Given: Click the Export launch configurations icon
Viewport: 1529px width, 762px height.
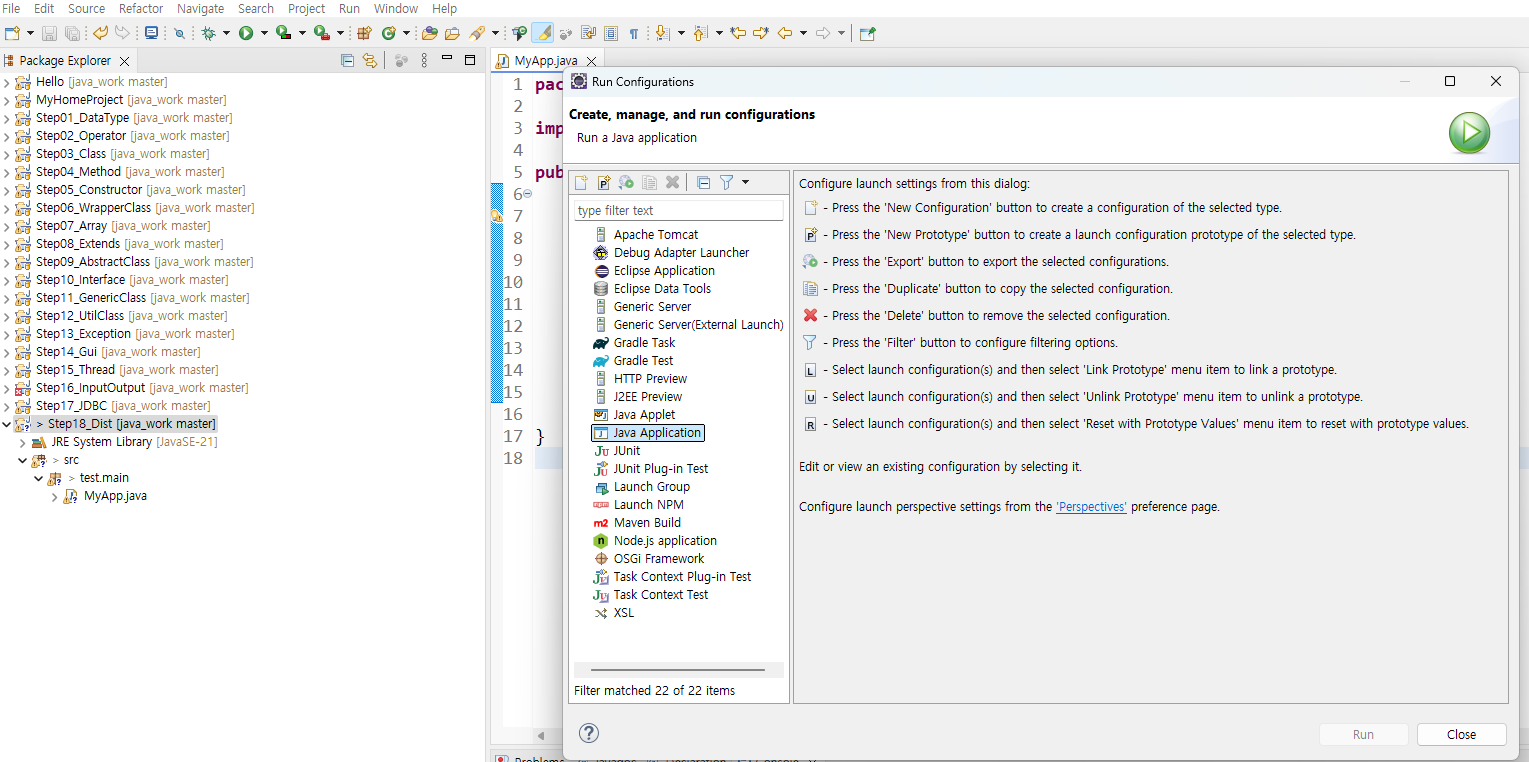Looking at the screenshot, I should [626, 182].
